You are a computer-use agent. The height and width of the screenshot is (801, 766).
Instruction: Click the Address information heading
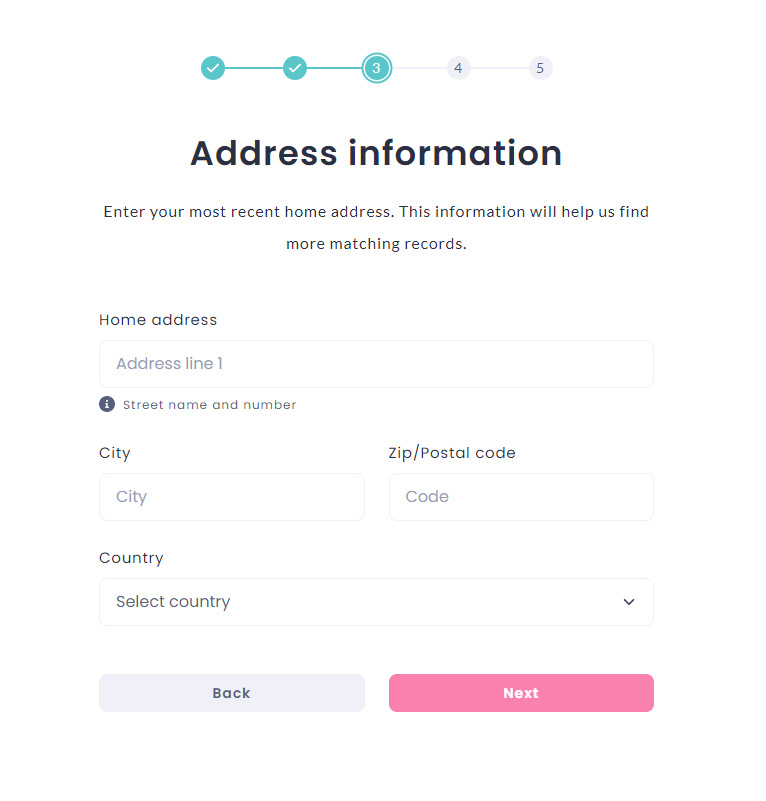pos(376,153)
